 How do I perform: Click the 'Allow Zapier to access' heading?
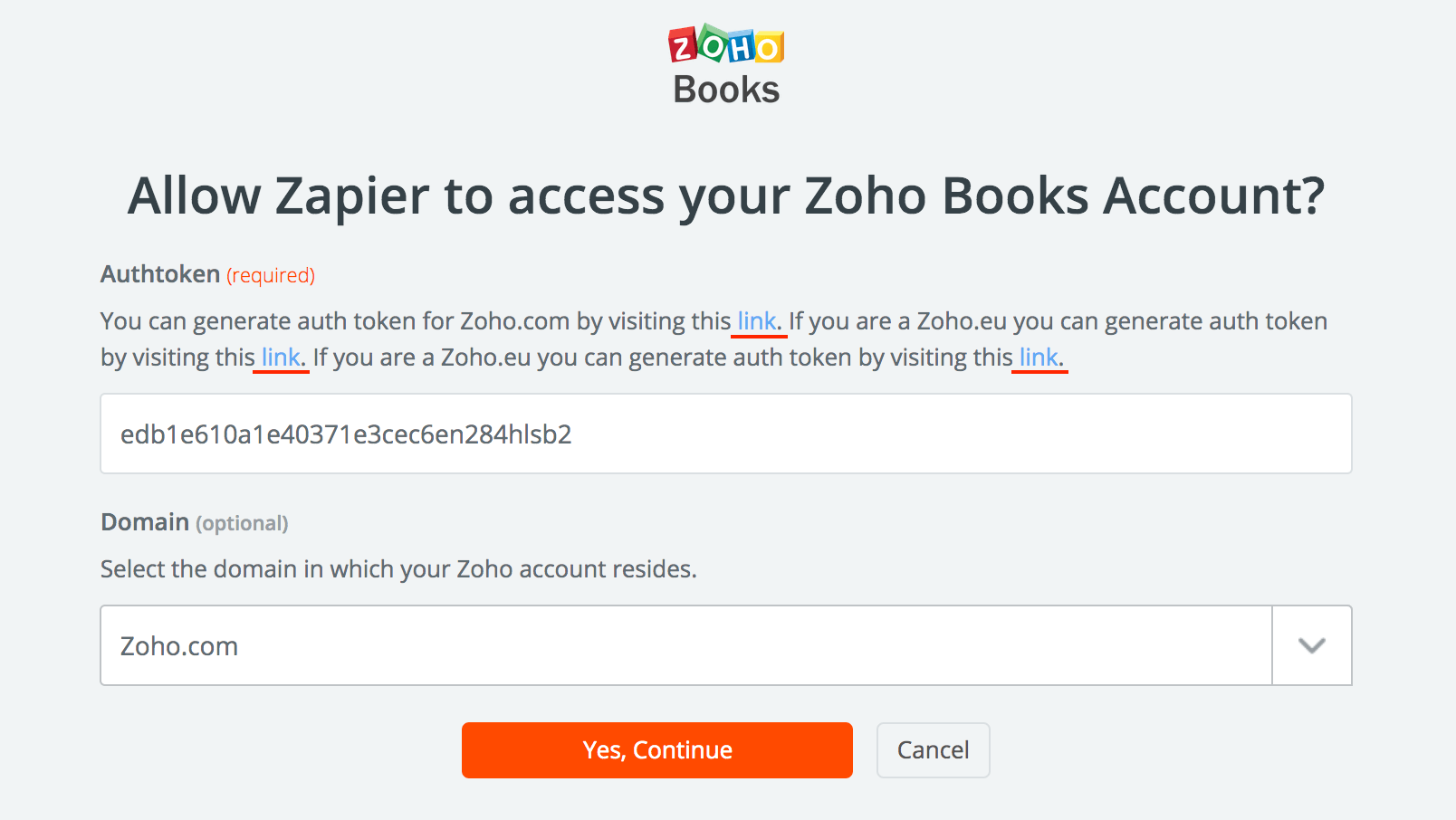coord(726,195)
